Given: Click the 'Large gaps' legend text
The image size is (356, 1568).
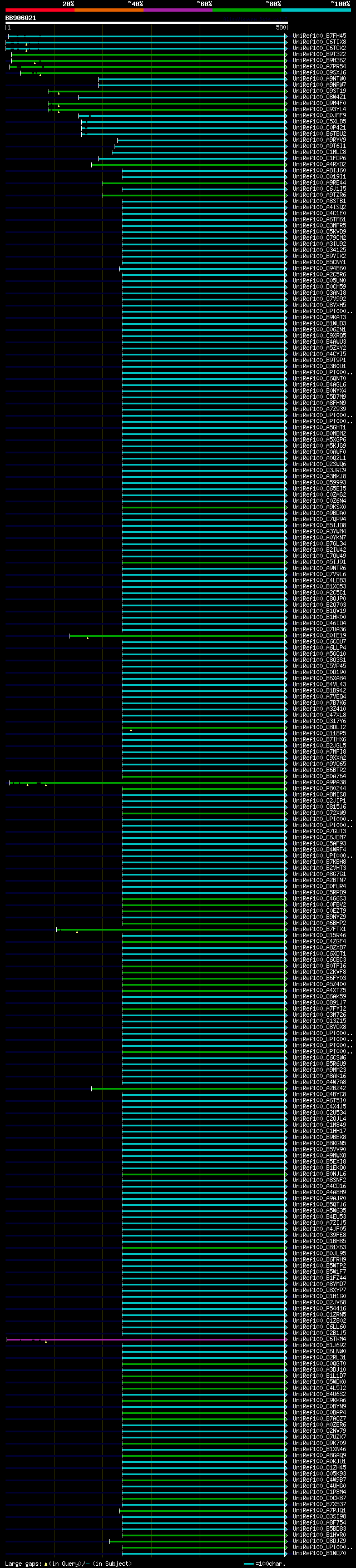Looking at the screenshot, I should tap(23, 1563).
